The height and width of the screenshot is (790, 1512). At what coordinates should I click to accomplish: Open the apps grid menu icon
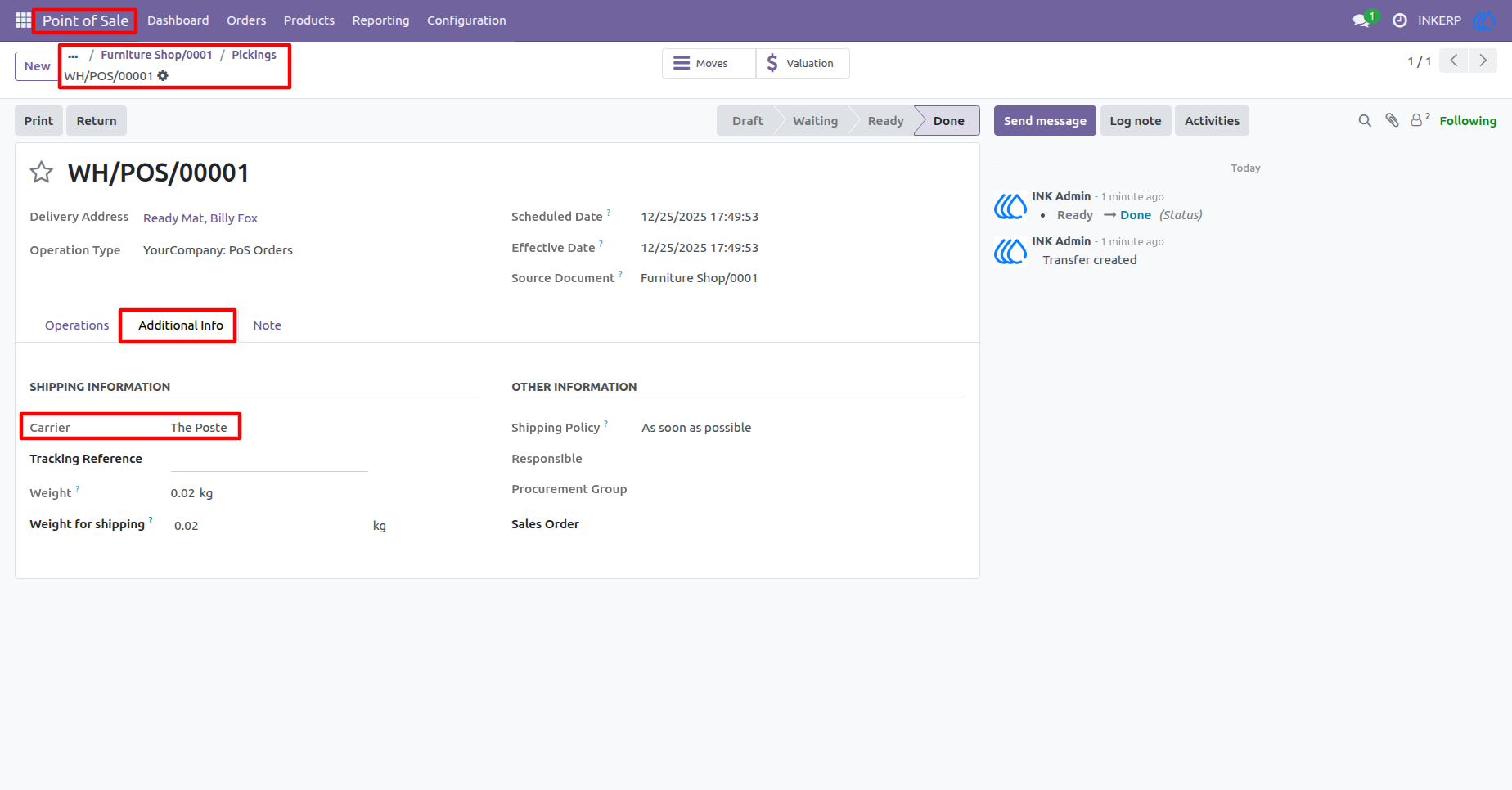pyautogui.click(x=23, y=20)
